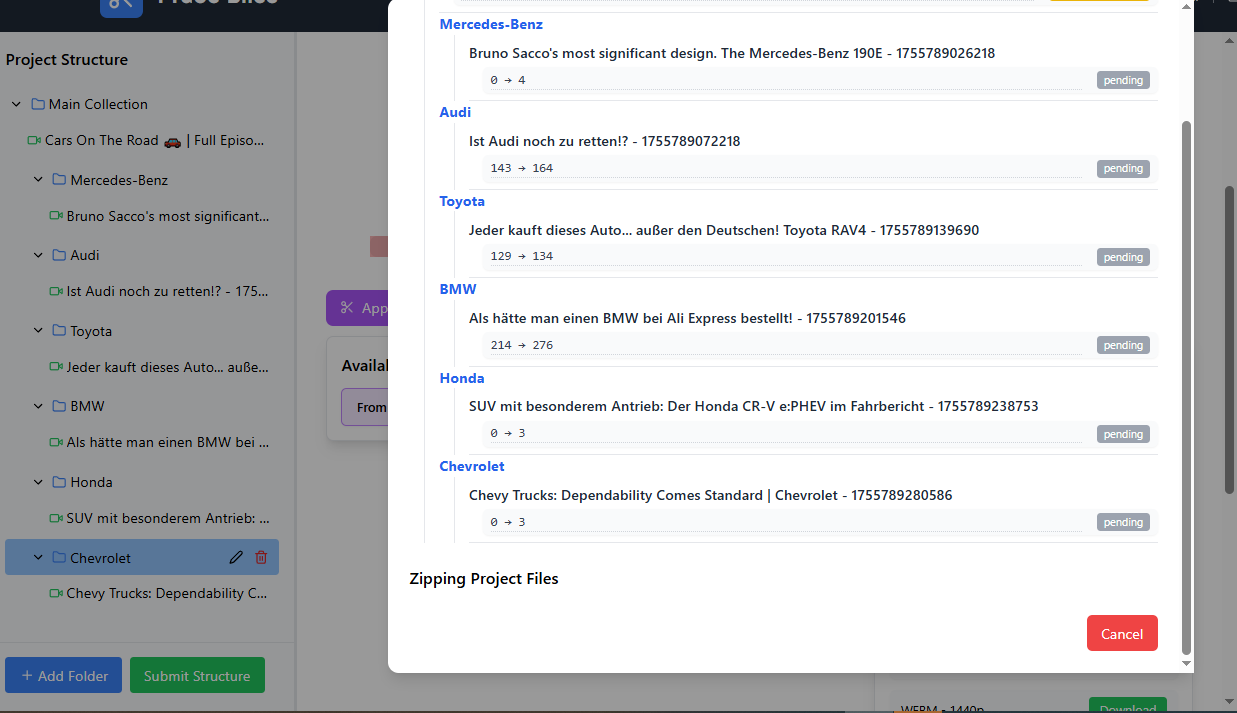
Task: Collapse the Mercedes-Benz folder chevron
Action: (x=38, y=180)
